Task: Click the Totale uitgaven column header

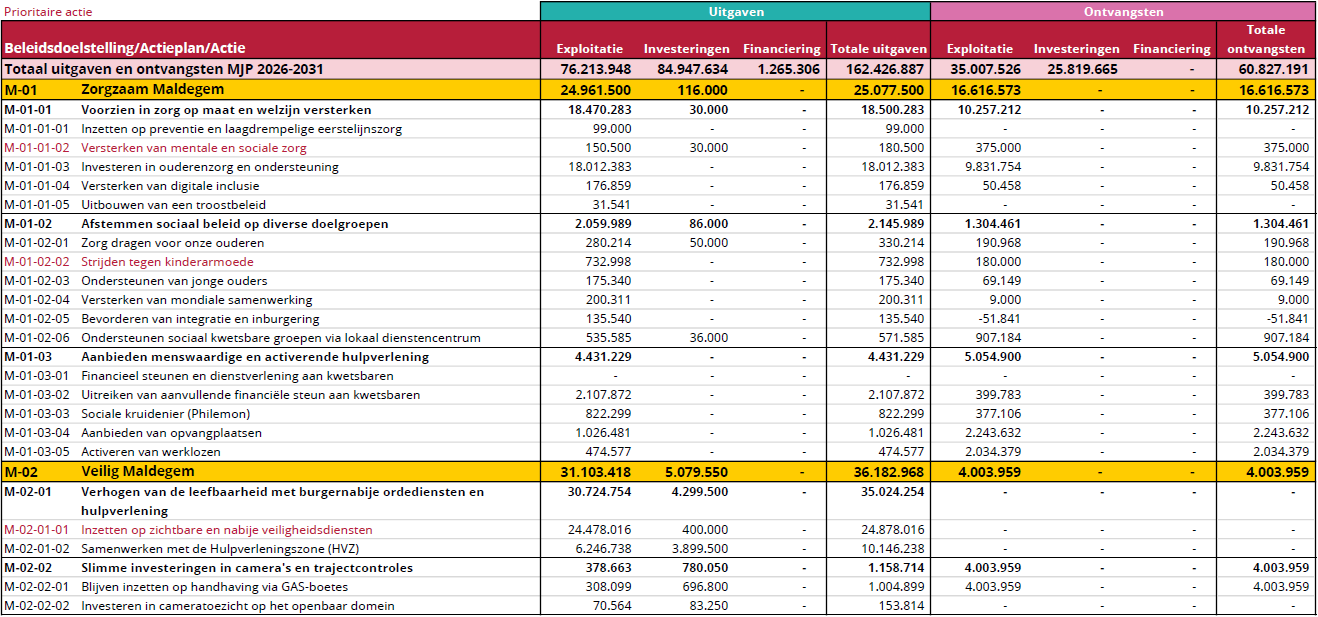Action: (x=879, y=49)
